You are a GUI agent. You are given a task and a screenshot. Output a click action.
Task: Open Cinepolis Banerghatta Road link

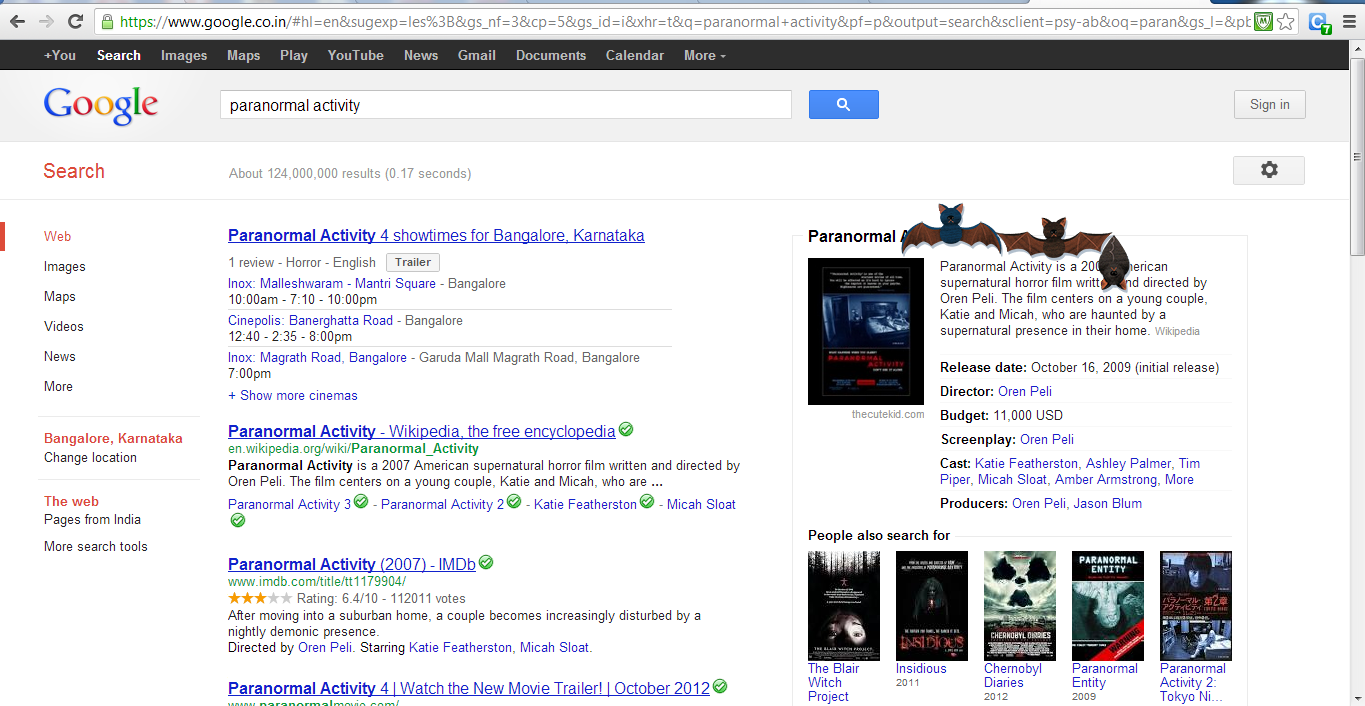[310, 320]
